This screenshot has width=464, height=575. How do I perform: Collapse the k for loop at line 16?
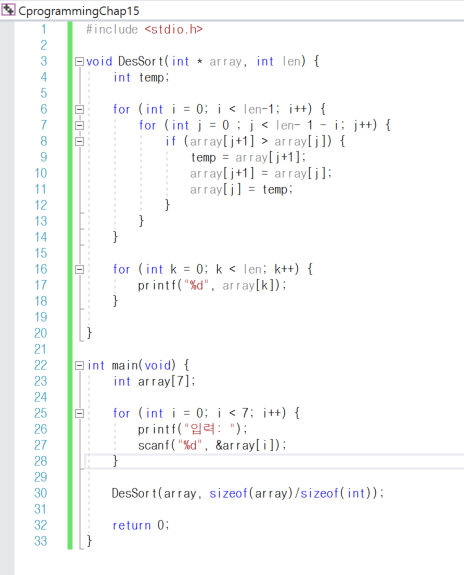[79, 270]
